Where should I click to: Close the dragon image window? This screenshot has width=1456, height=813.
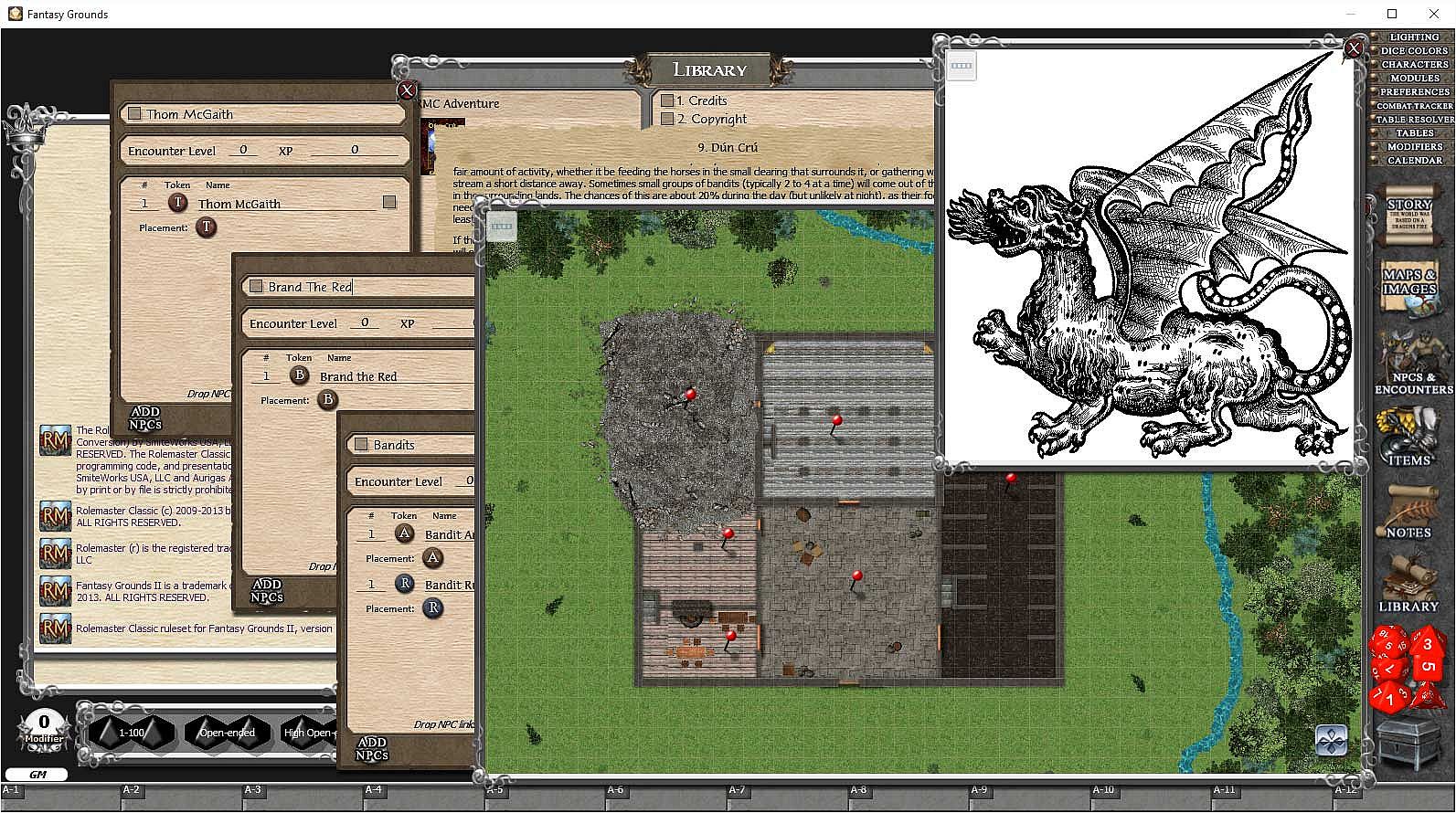(1354, 48)
